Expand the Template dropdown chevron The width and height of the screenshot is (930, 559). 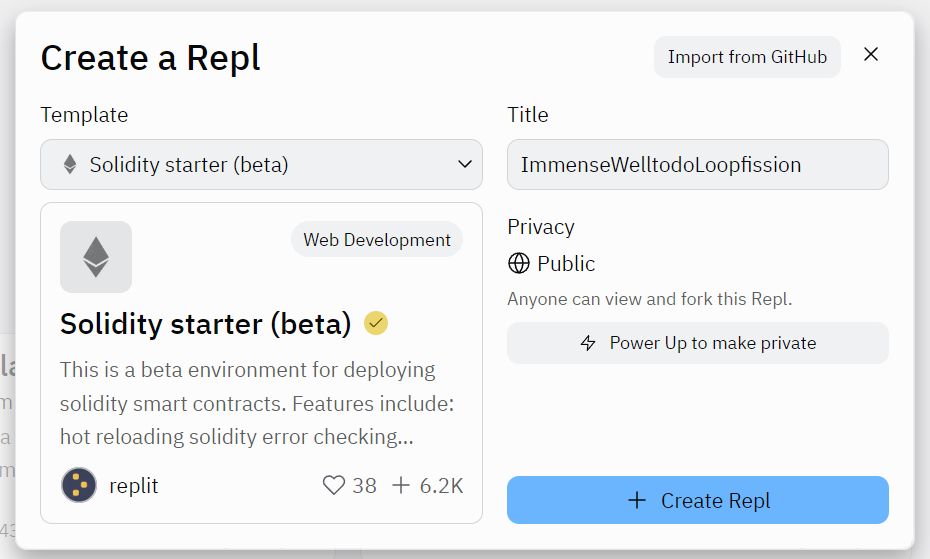[x=464, y=165]
